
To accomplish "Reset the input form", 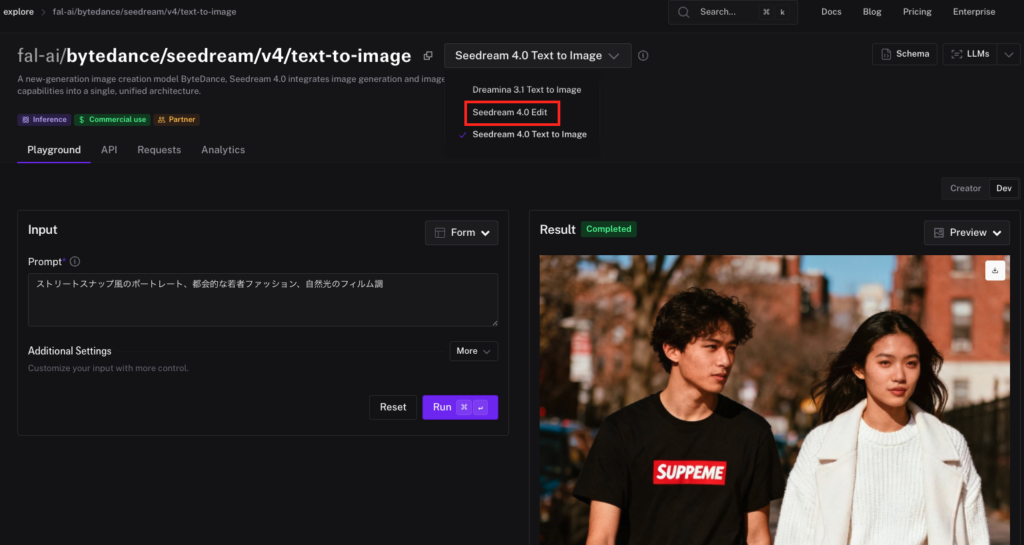I will click(x=393, y=407).
